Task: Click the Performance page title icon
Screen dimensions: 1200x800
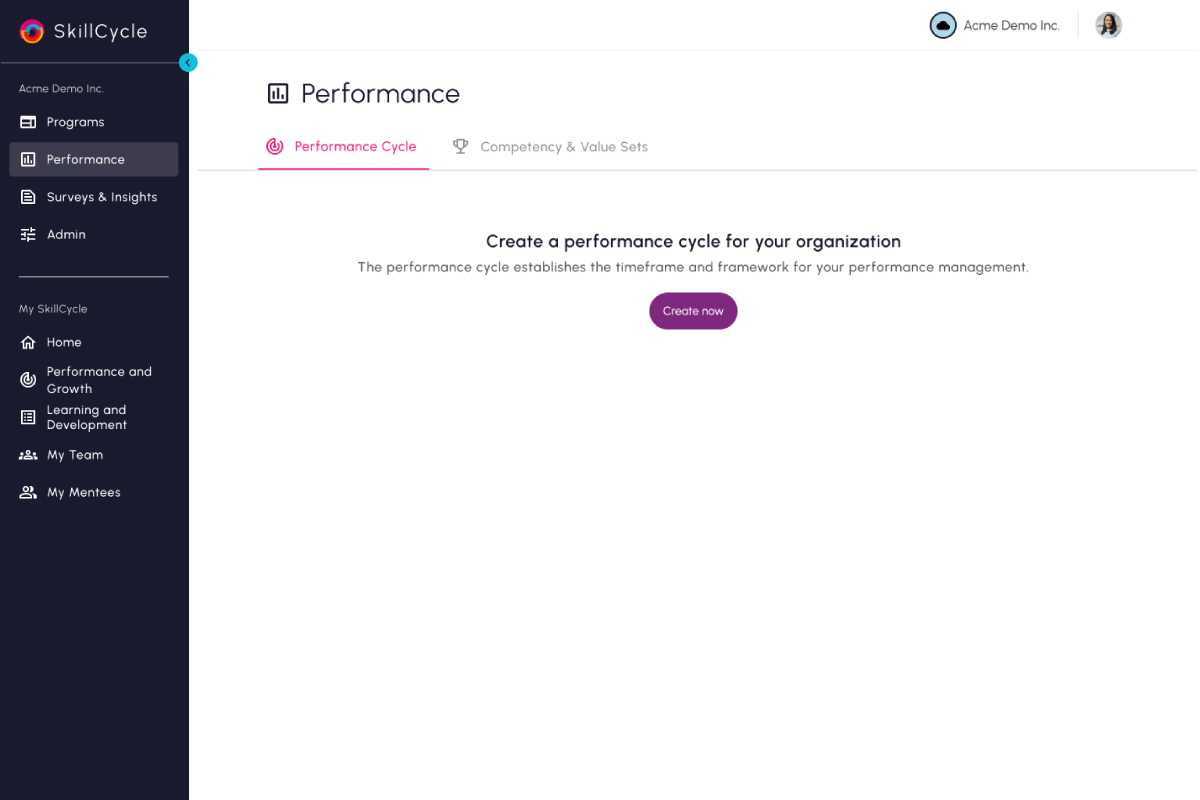Action: pos(278,94)
